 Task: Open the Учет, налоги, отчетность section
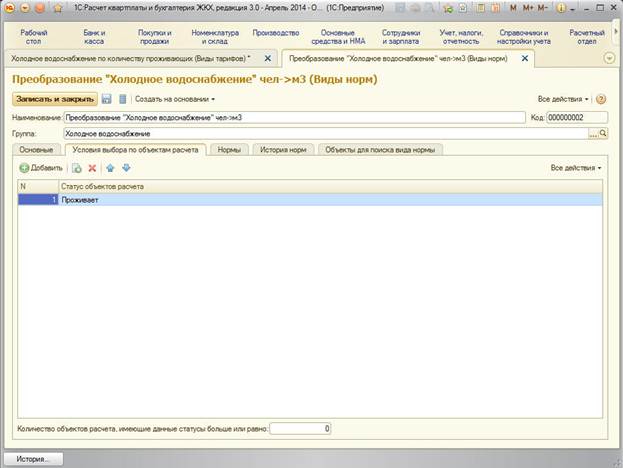tap(461, 37)
